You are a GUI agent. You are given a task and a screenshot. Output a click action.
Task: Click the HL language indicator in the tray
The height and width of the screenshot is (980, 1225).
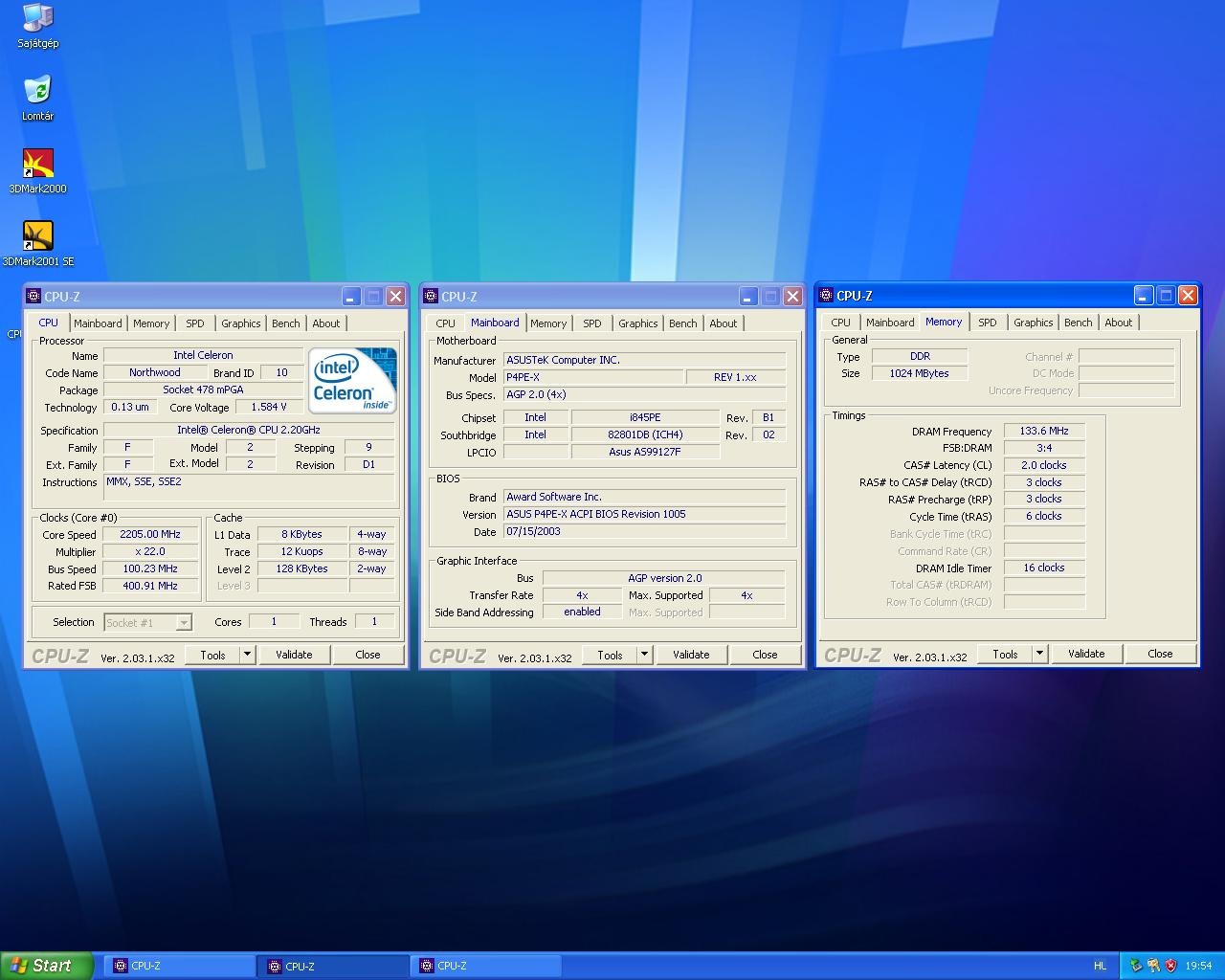click(1100, 967)
